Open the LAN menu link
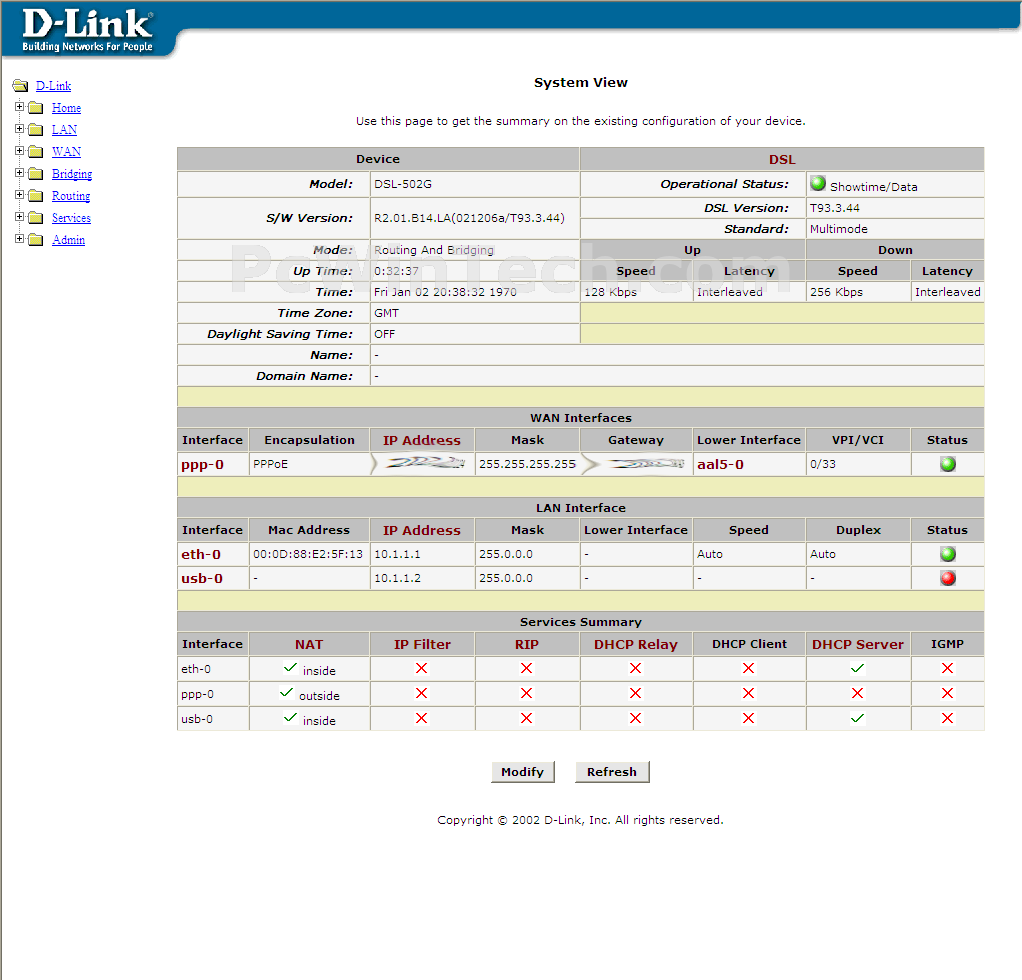Viewport: 1022px width, 980px height. [x=64, y=130]
